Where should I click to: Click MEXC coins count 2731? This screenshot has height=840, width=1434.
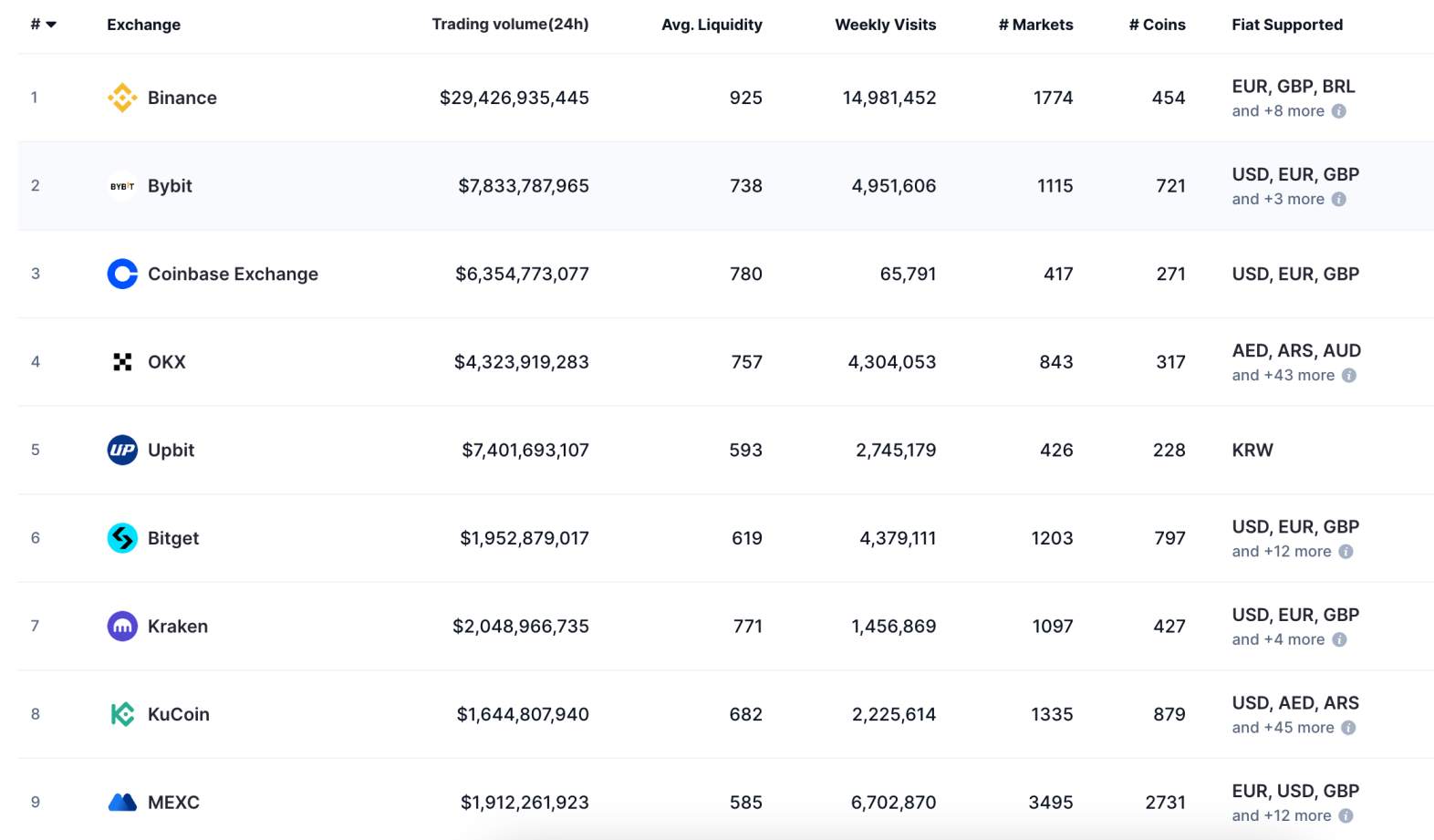1166,803
